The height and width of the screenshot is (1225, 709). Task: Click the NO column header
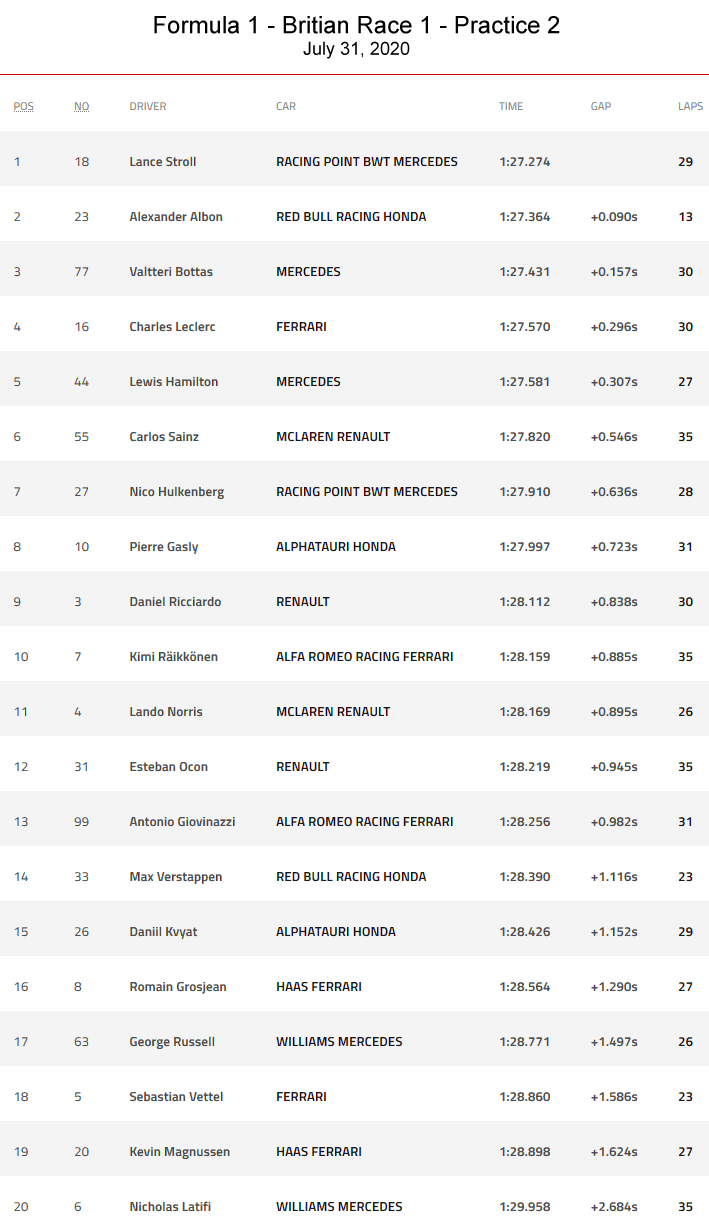click(x=81, y=106)
